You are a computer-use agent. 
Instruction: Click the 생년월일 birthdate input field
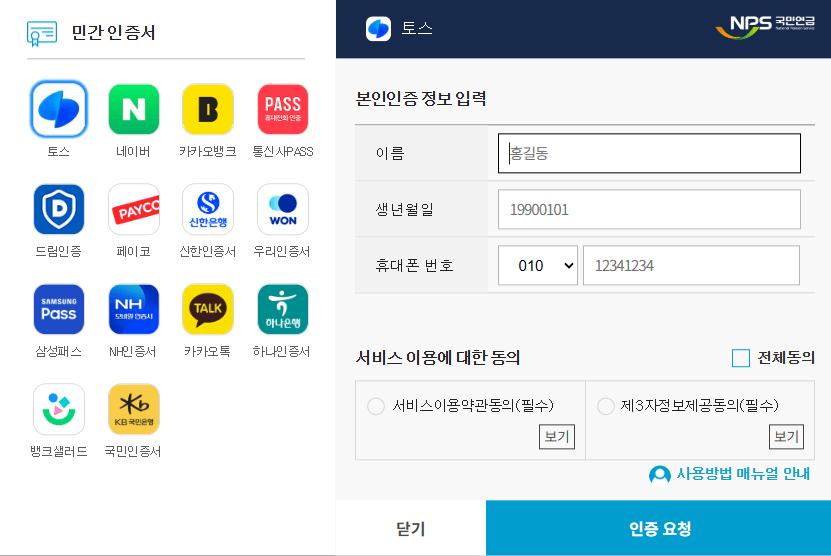[x=649, y=209]
